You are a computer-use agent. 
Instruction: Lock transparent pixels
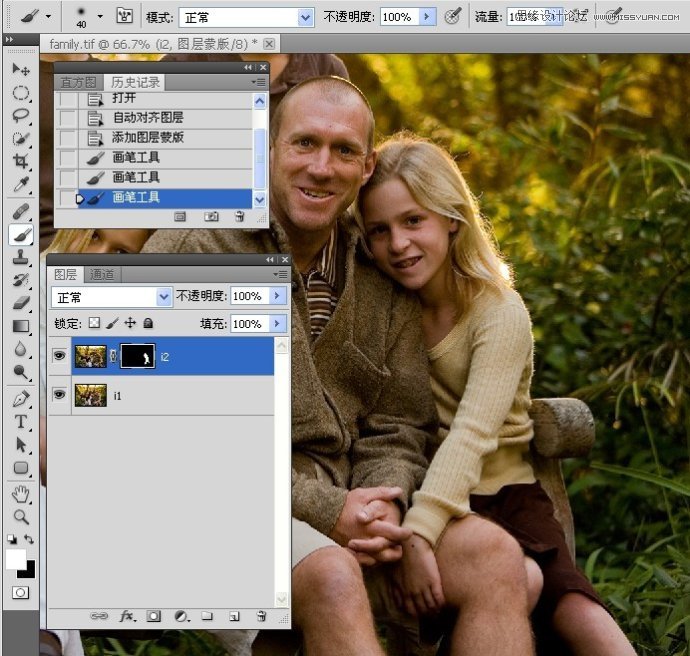click(x=94, y=323)
